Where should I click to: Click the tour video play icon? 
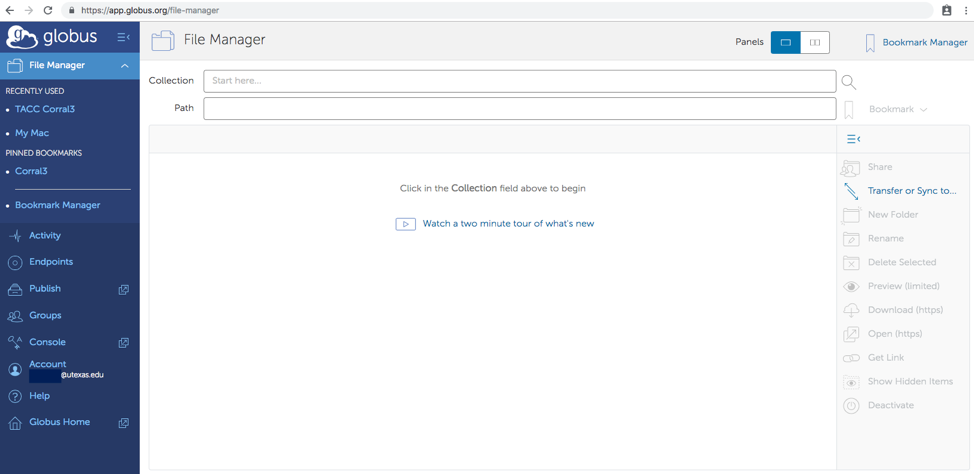pos(406,224)
